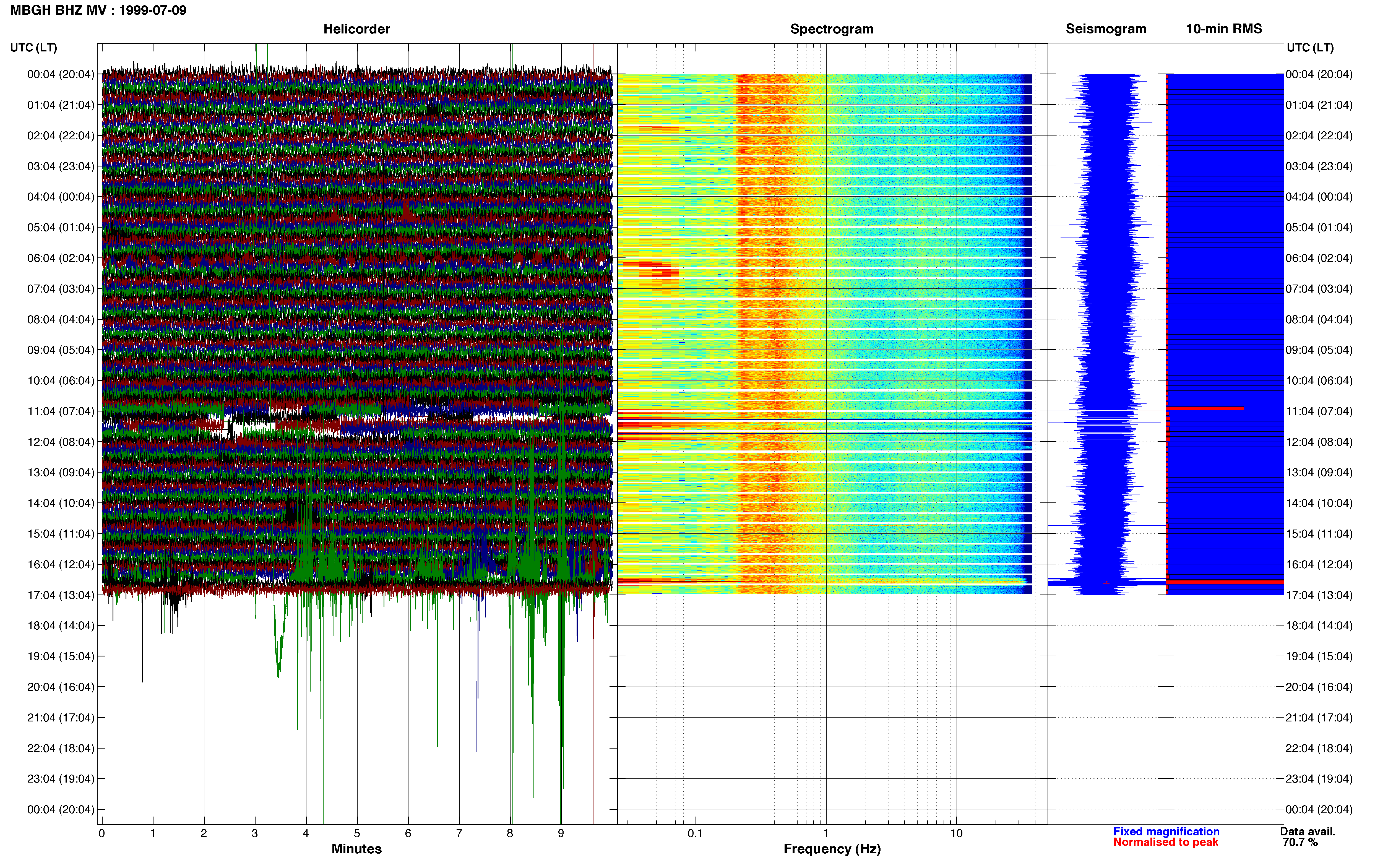
Task: Click RMS axis time 23:04 (19:04)
Action: pyautogui.click(x=1319, y=779)
